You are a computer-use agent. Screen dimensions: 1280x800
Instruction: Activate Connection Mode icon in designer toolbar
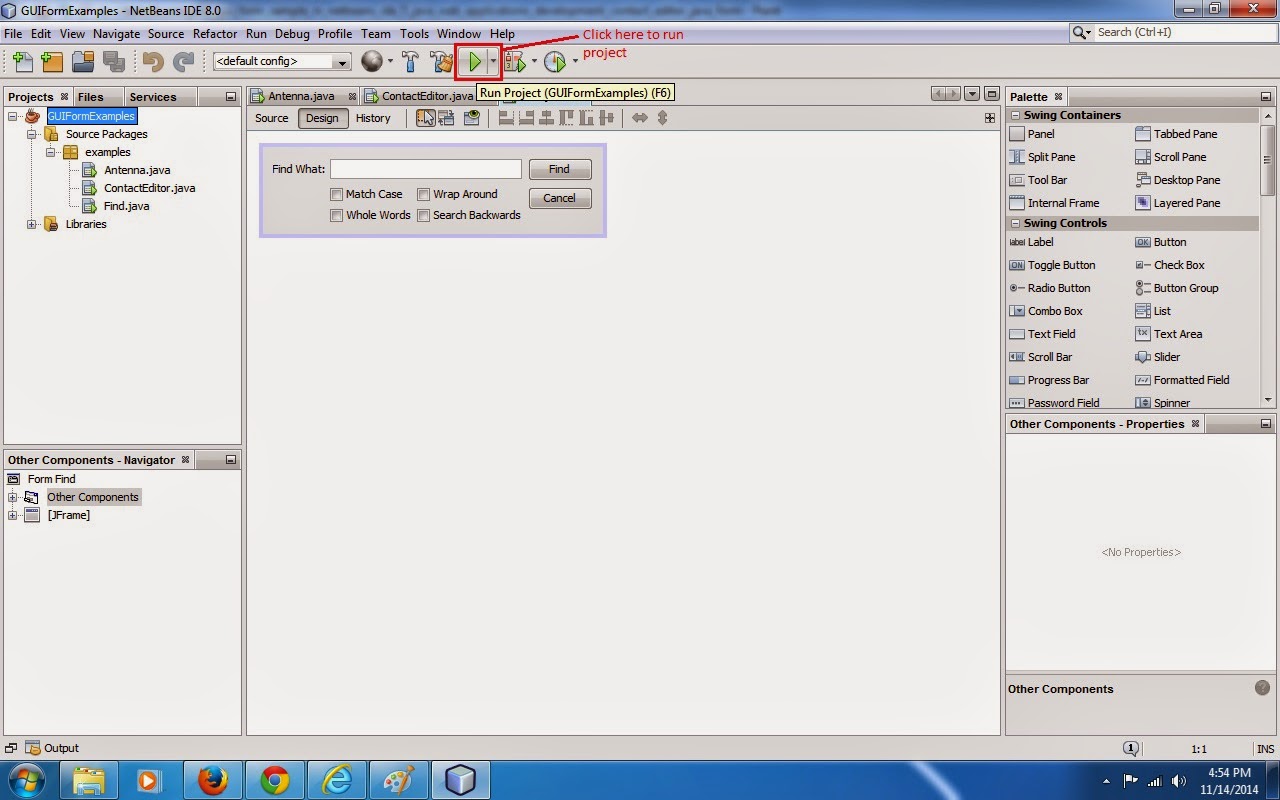tap(446, 118)
